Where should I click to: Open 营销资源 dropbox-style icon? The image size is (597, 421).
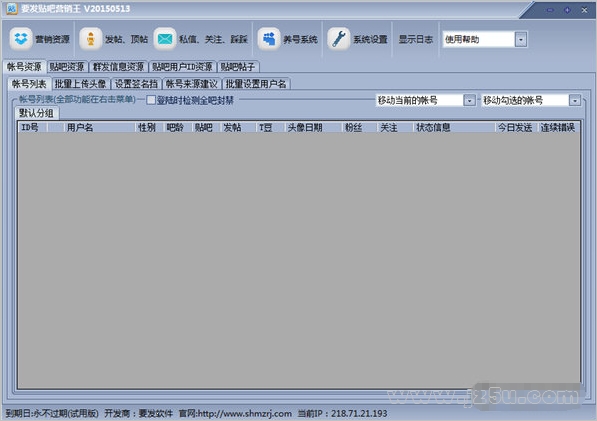click(x=21, y=39)
